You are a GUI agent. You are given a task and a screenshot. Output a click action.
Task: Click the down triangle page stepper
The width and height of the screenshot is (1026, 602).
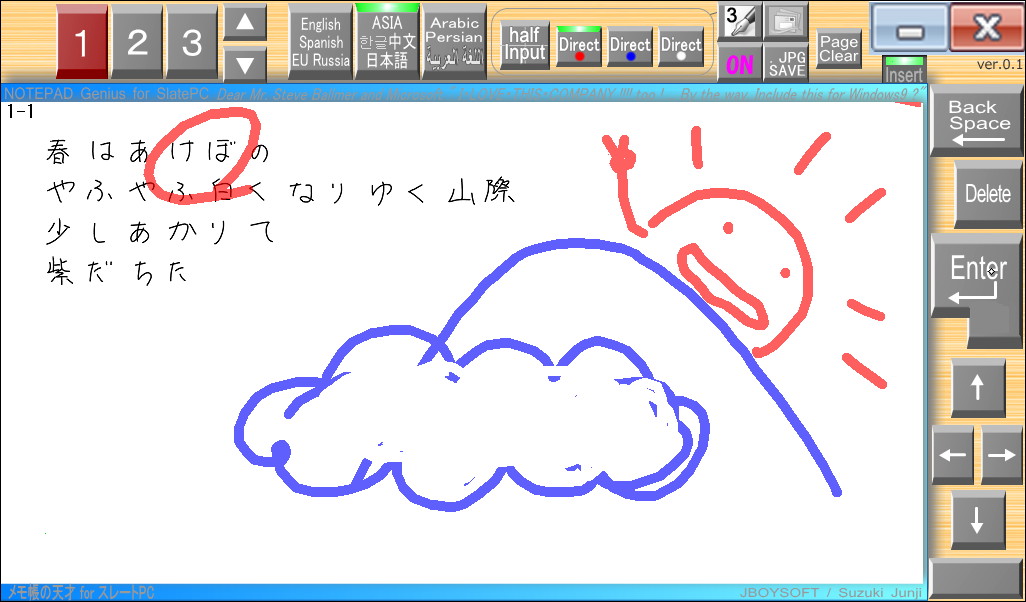click(245, 62)
